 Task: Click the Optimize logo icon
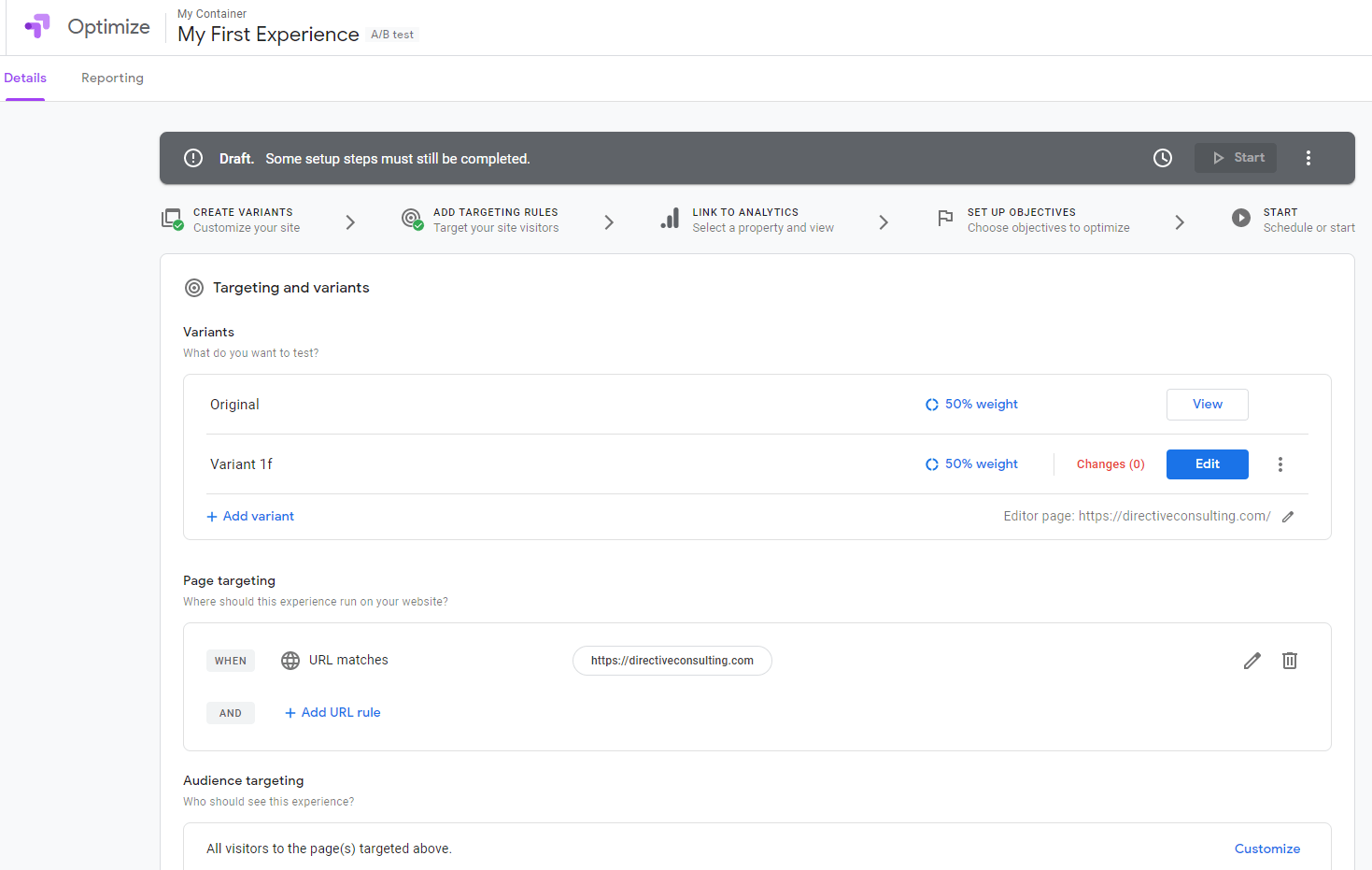click(x=37, y=26)
